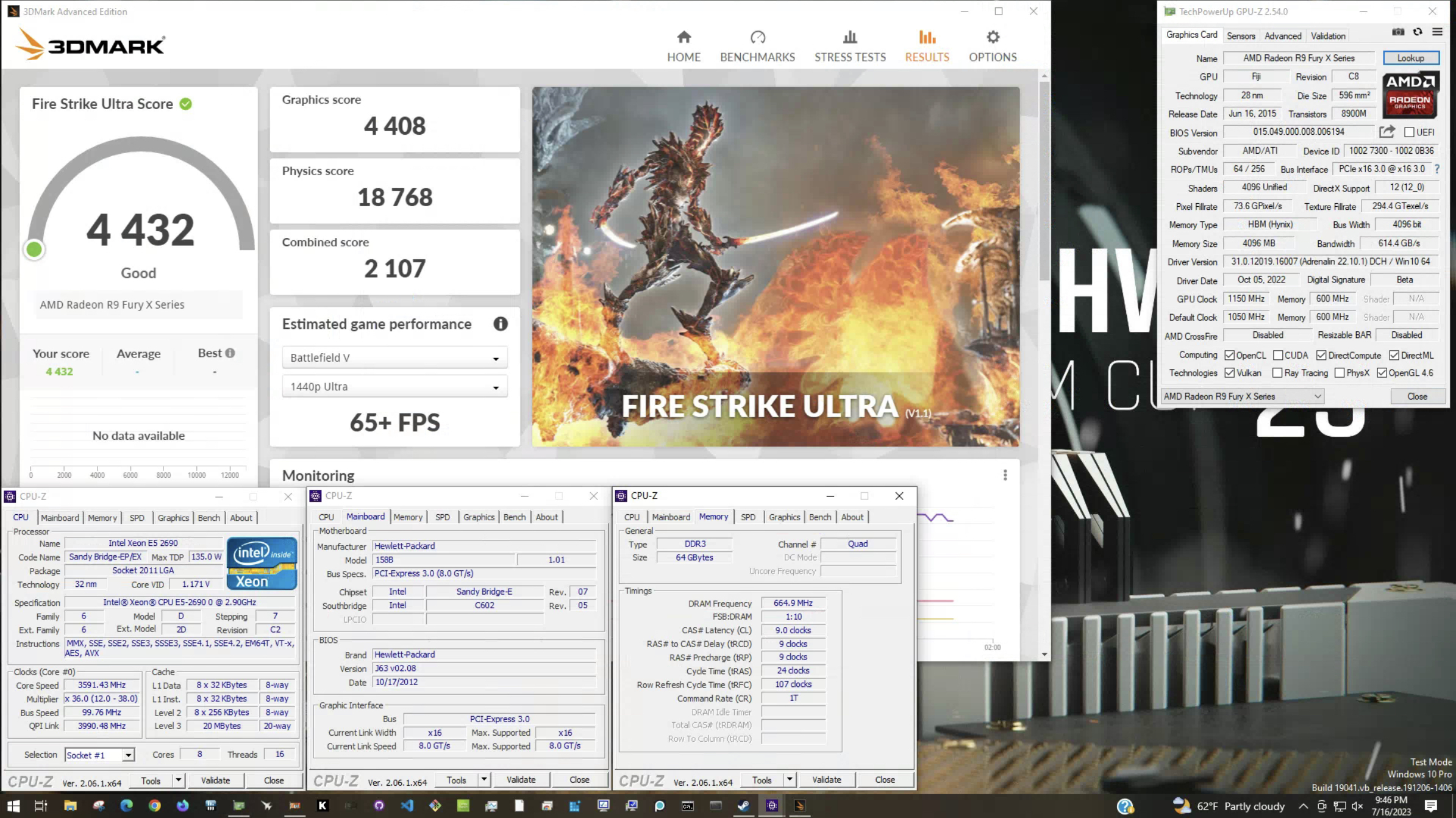Open the 1440p Ultra resolution dropdown

pyautogui.click(x=394, y=387)
